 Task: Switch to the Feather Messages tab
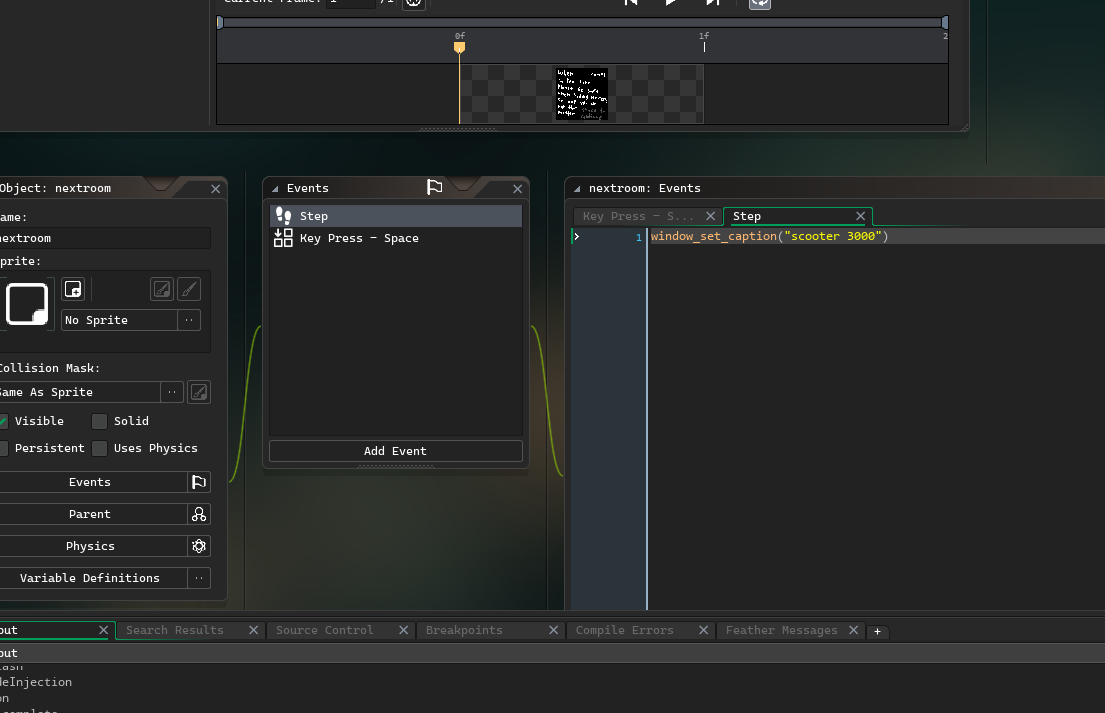point(782,630)
